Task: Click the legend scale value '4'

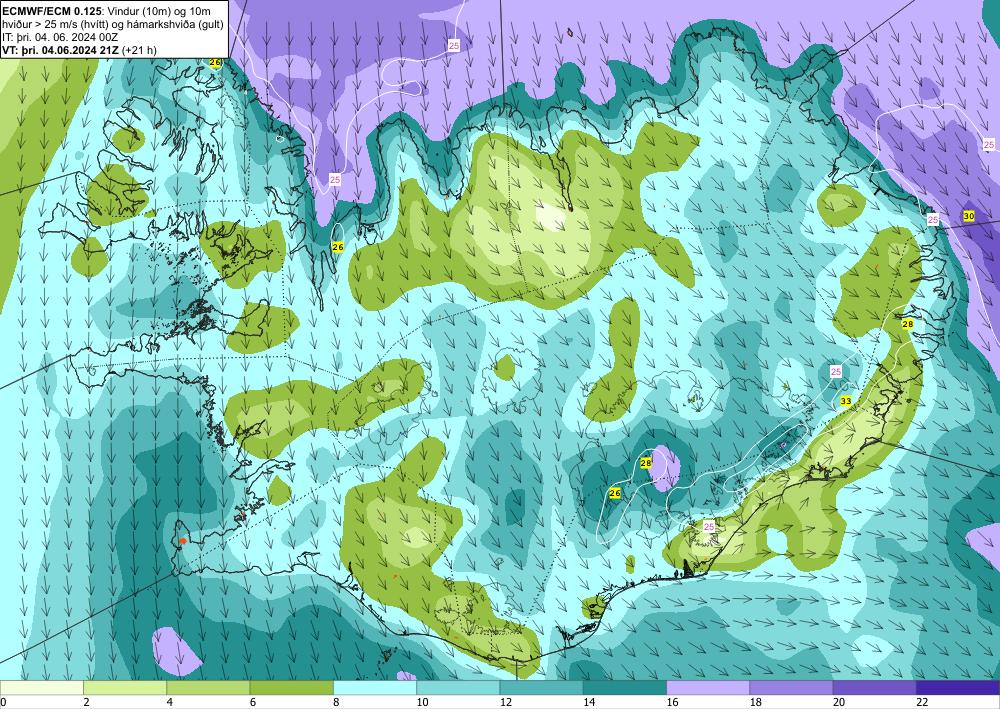Action: (170, 702)
